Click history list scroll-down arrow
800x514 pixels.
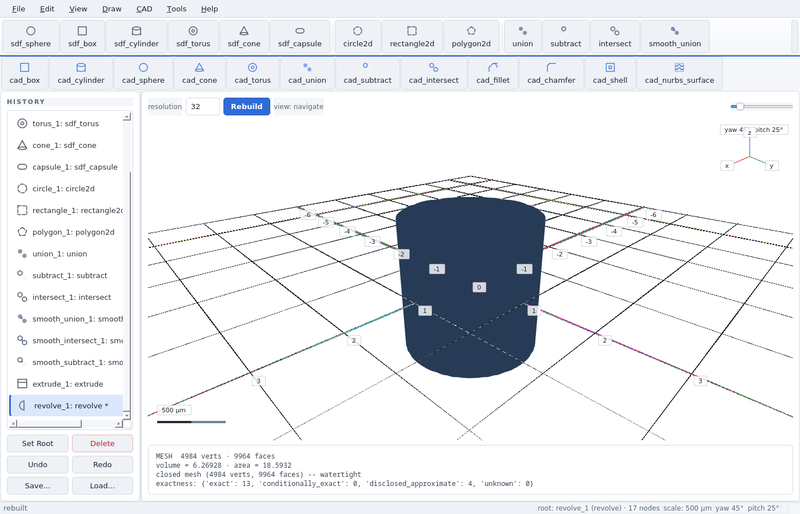pos(127,414)
